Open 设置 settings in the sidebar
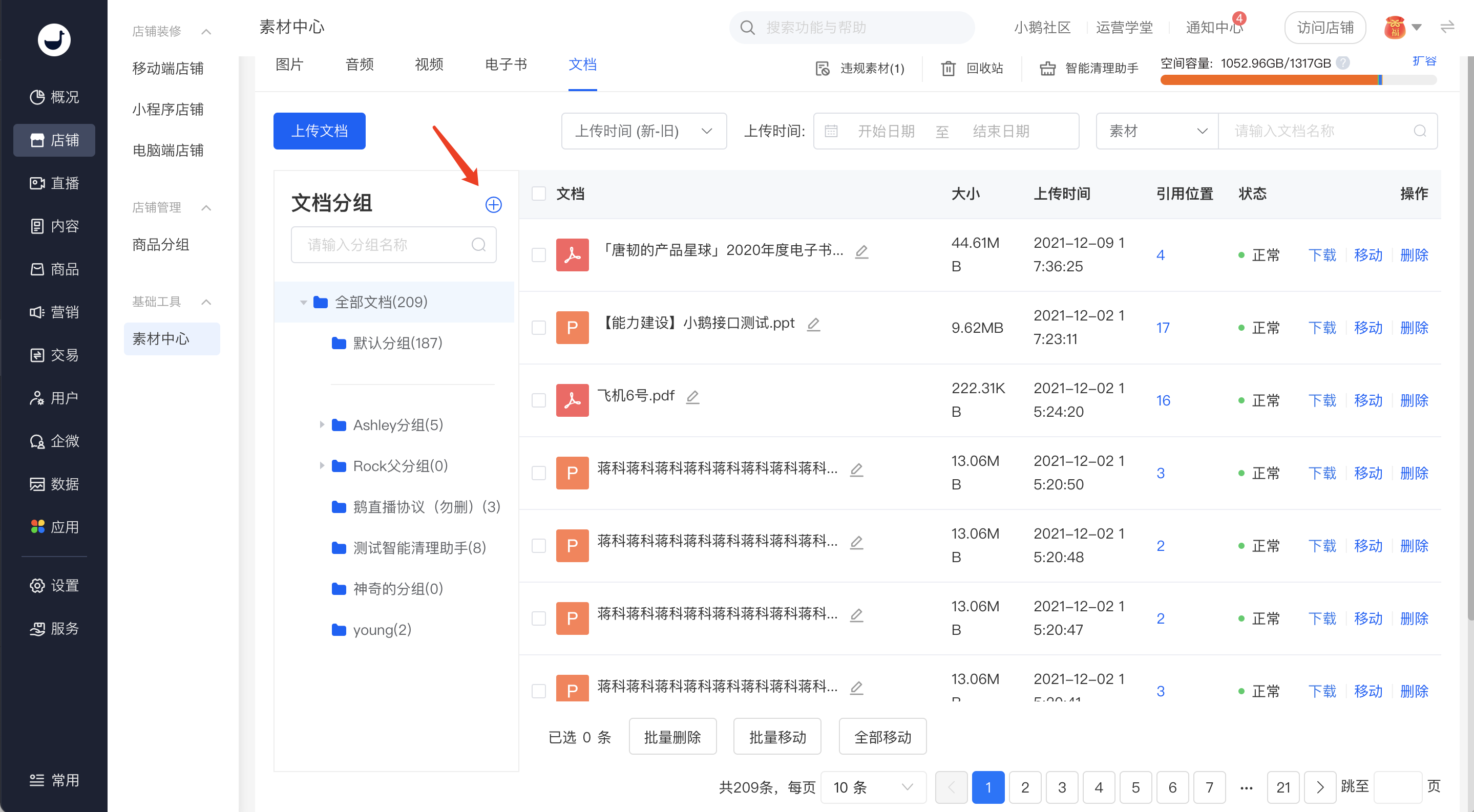 (54, 585)
